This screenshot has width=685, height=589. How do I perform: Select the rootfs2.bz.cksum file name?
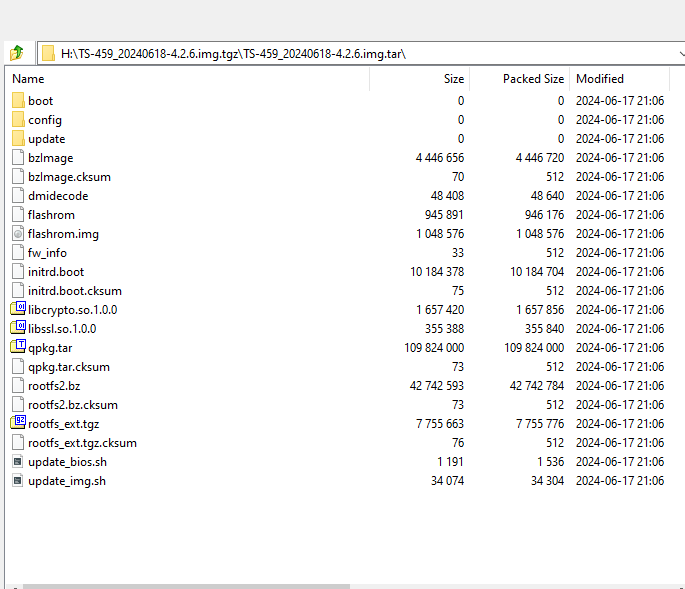click(73, 405)
